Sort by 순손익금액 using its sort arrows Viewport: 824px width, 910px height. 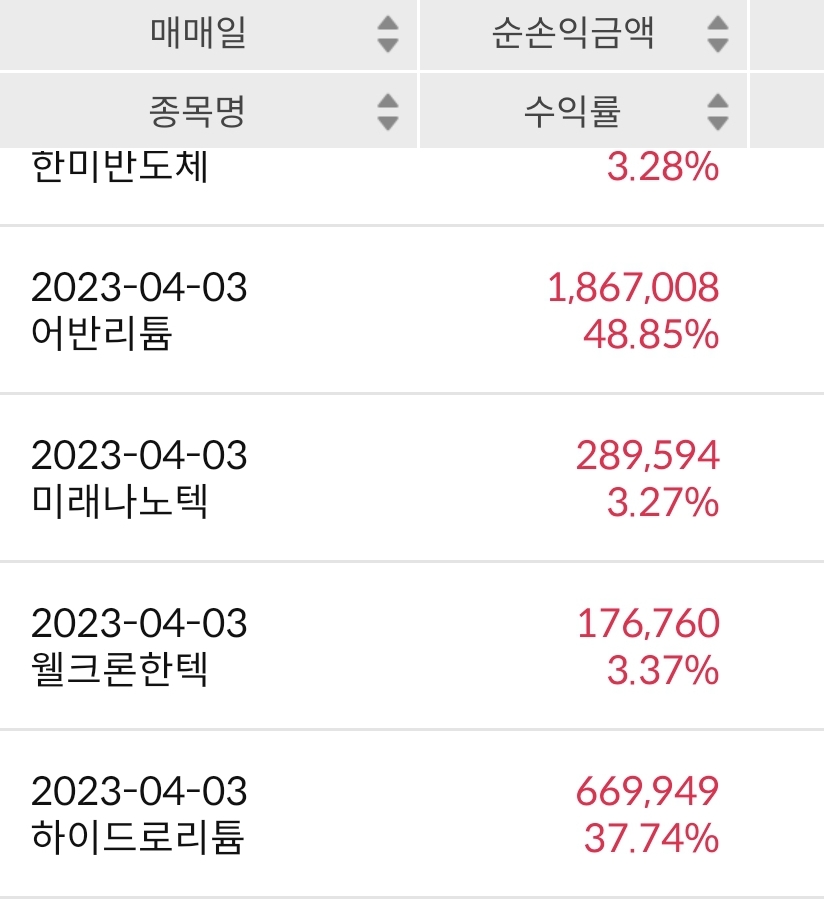pyautogui.click(x=717, y=34)
